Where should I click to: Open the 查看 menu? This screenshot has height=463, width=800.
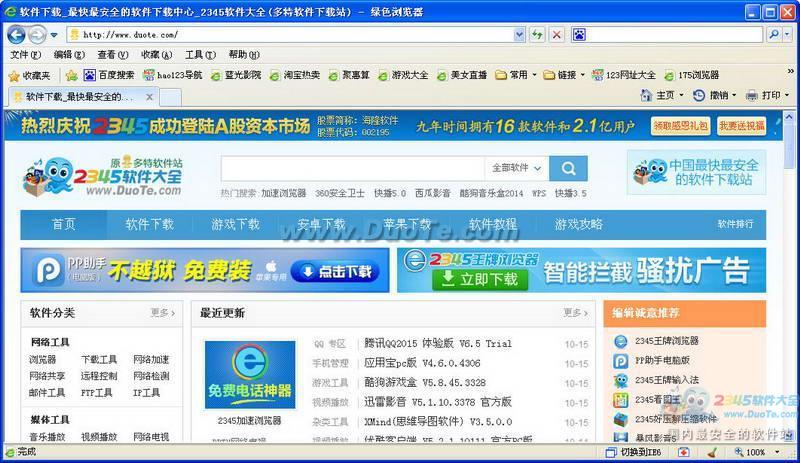coord(113,55)
